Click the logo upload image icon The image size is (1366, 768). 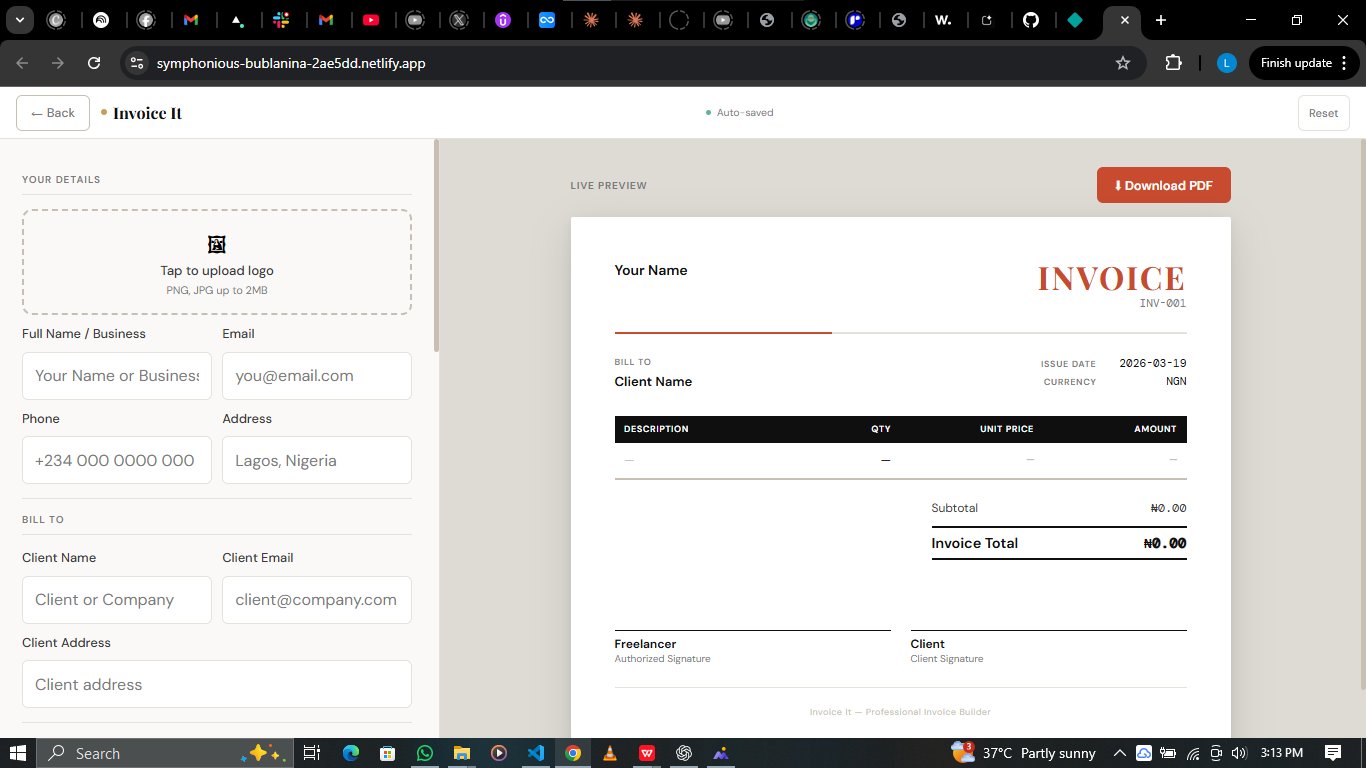pyautogui.click(x=217, y=245)
